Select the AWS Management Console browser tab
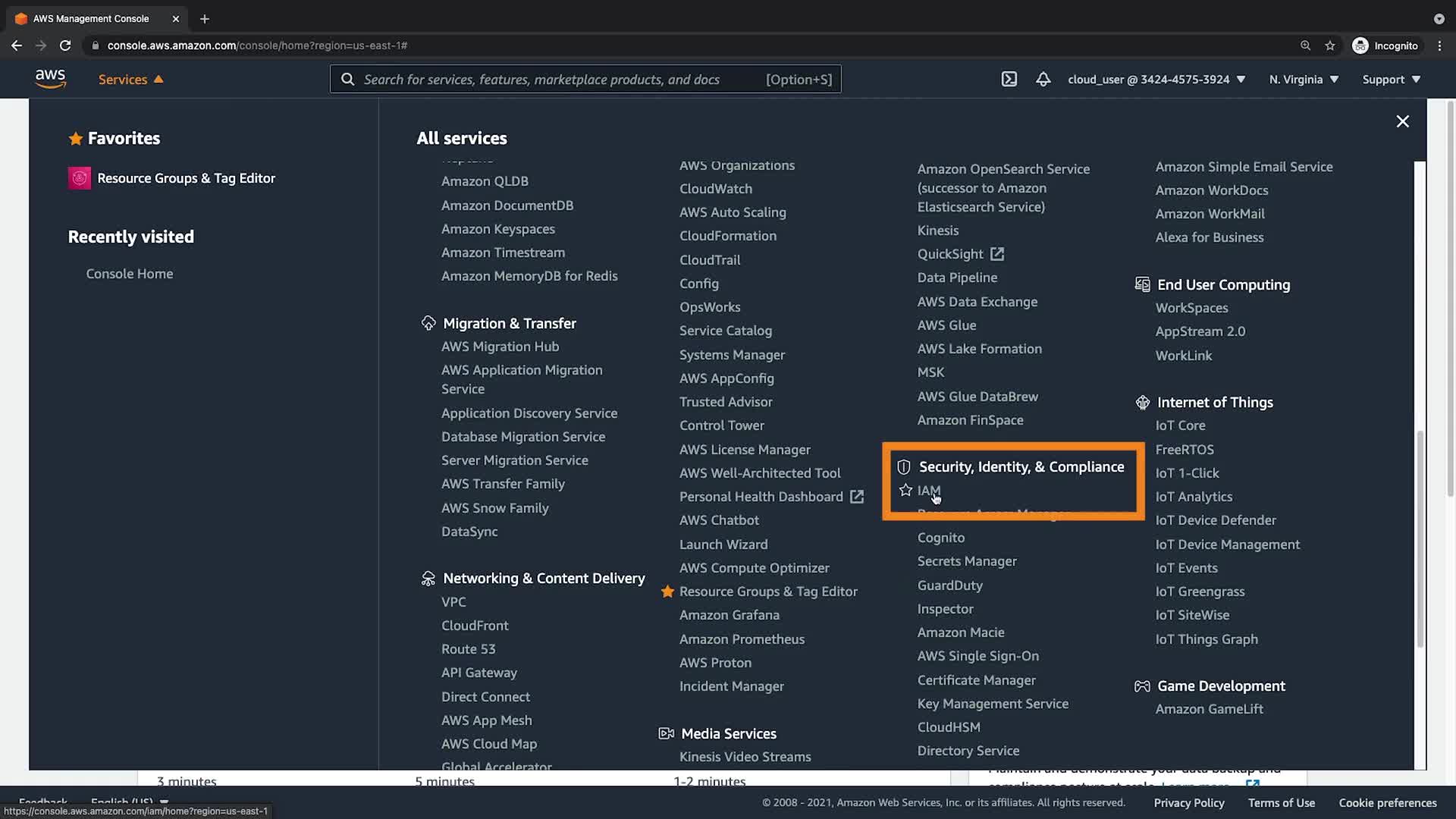The height and width of the screenshot is (819, 1456). pyautogui.click(x=91, y=18)
